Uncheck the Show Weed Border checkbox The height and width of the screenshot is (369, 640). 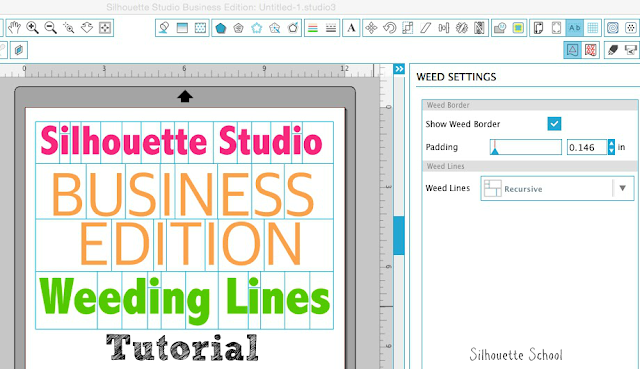(x=554, y=124)
